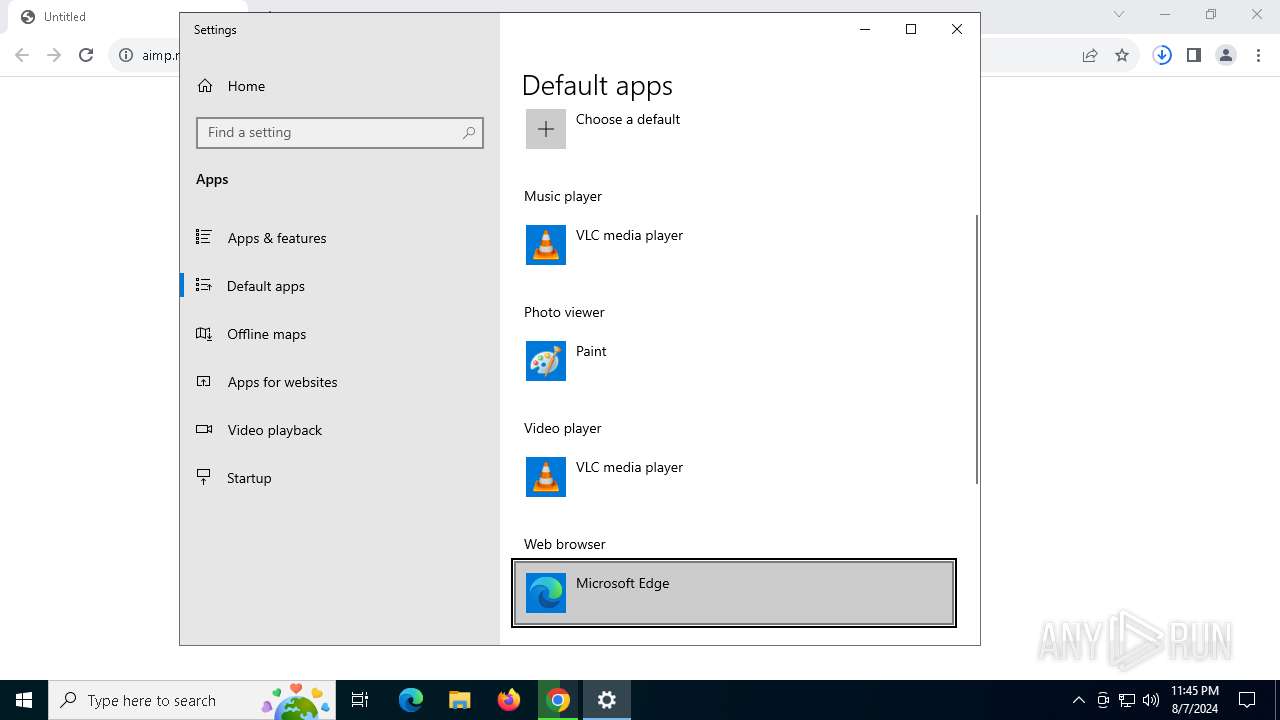Click Chrome site info icon in address bar
The width and height of the screenshot is (1280, 720).
126,55
